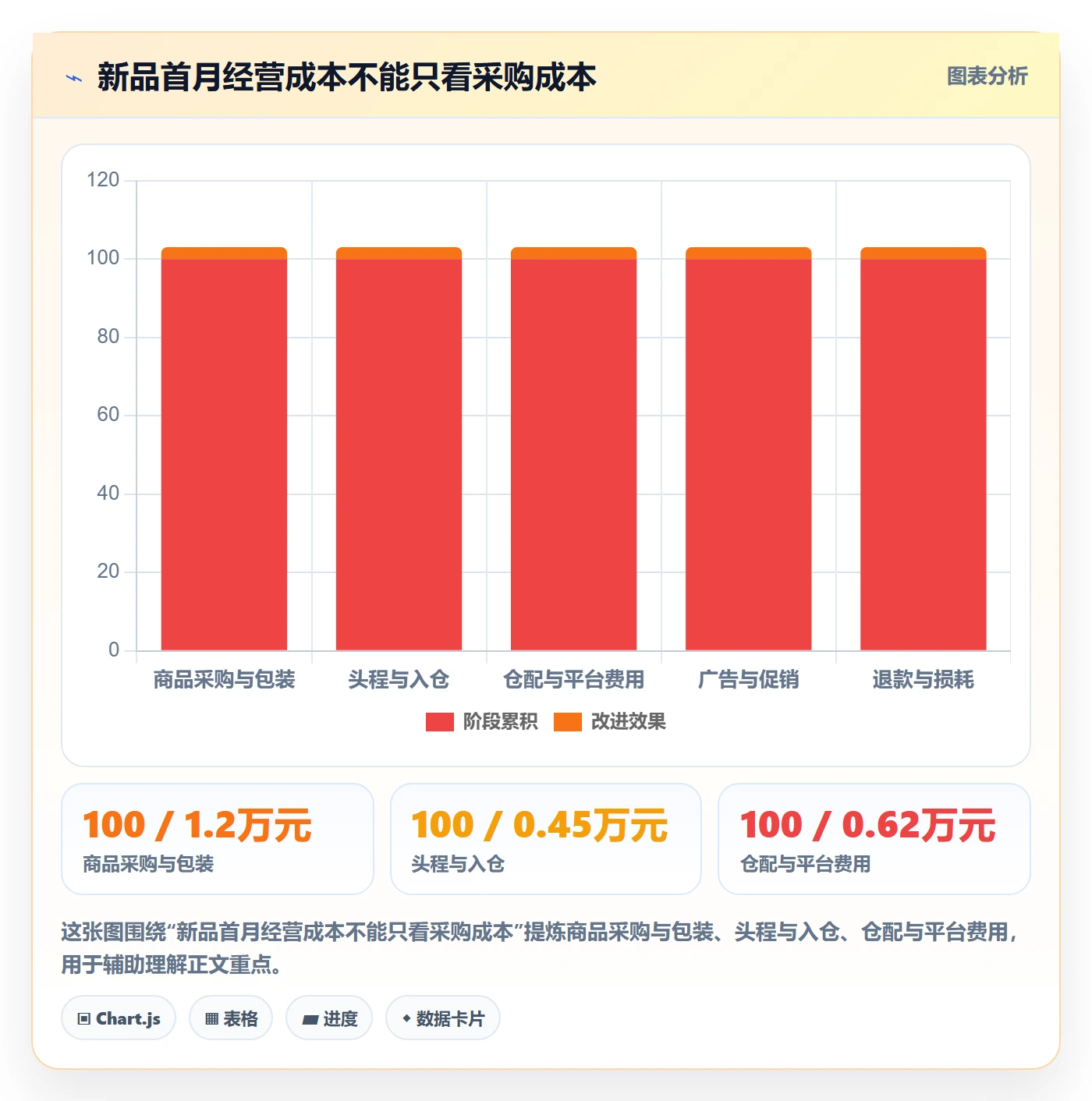Click the bar icon in 进度 chip
Screen dimensions: 1092x1101
coord(310,1020)
